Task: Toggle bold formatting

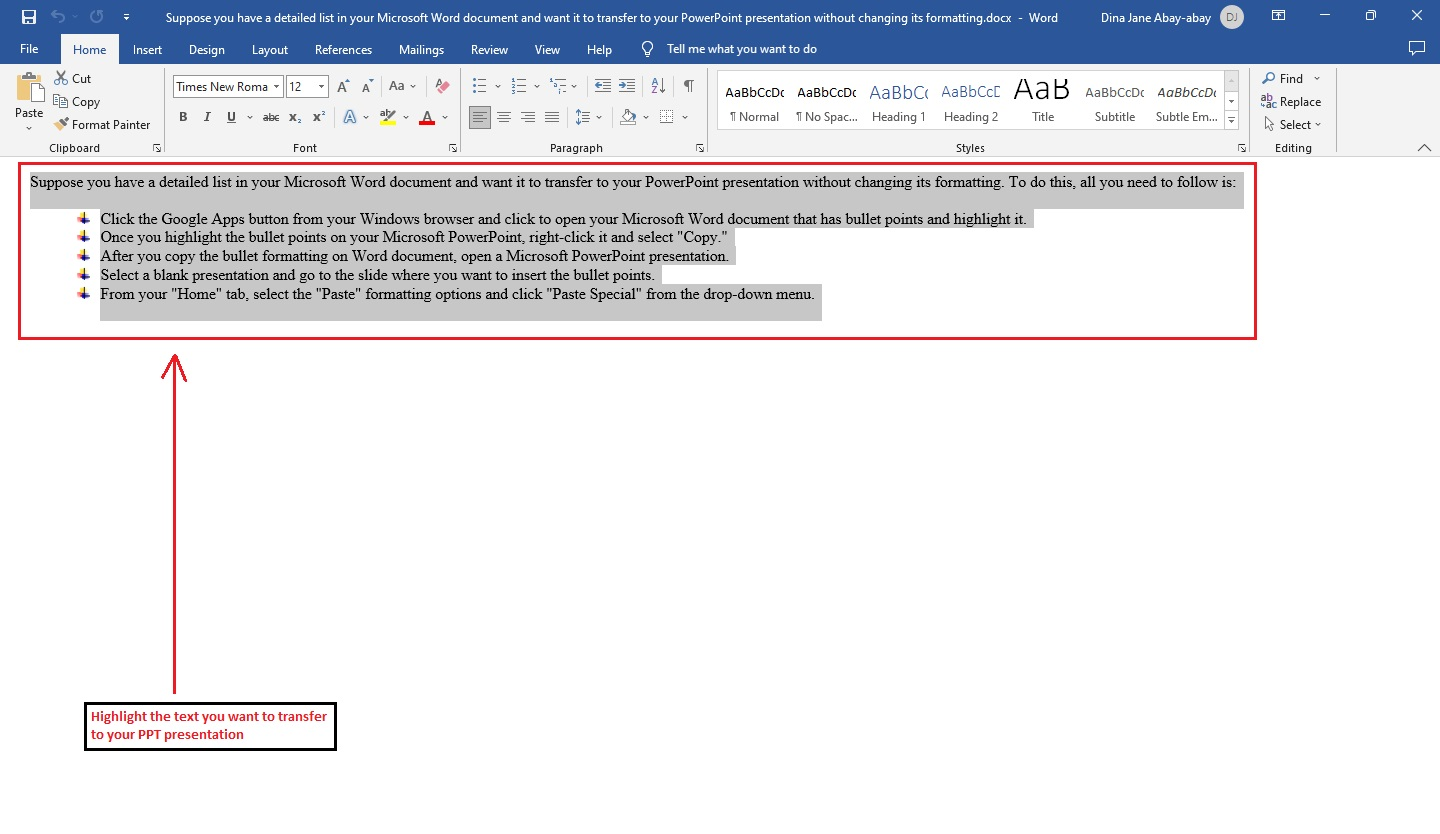Action: [183, 117]
